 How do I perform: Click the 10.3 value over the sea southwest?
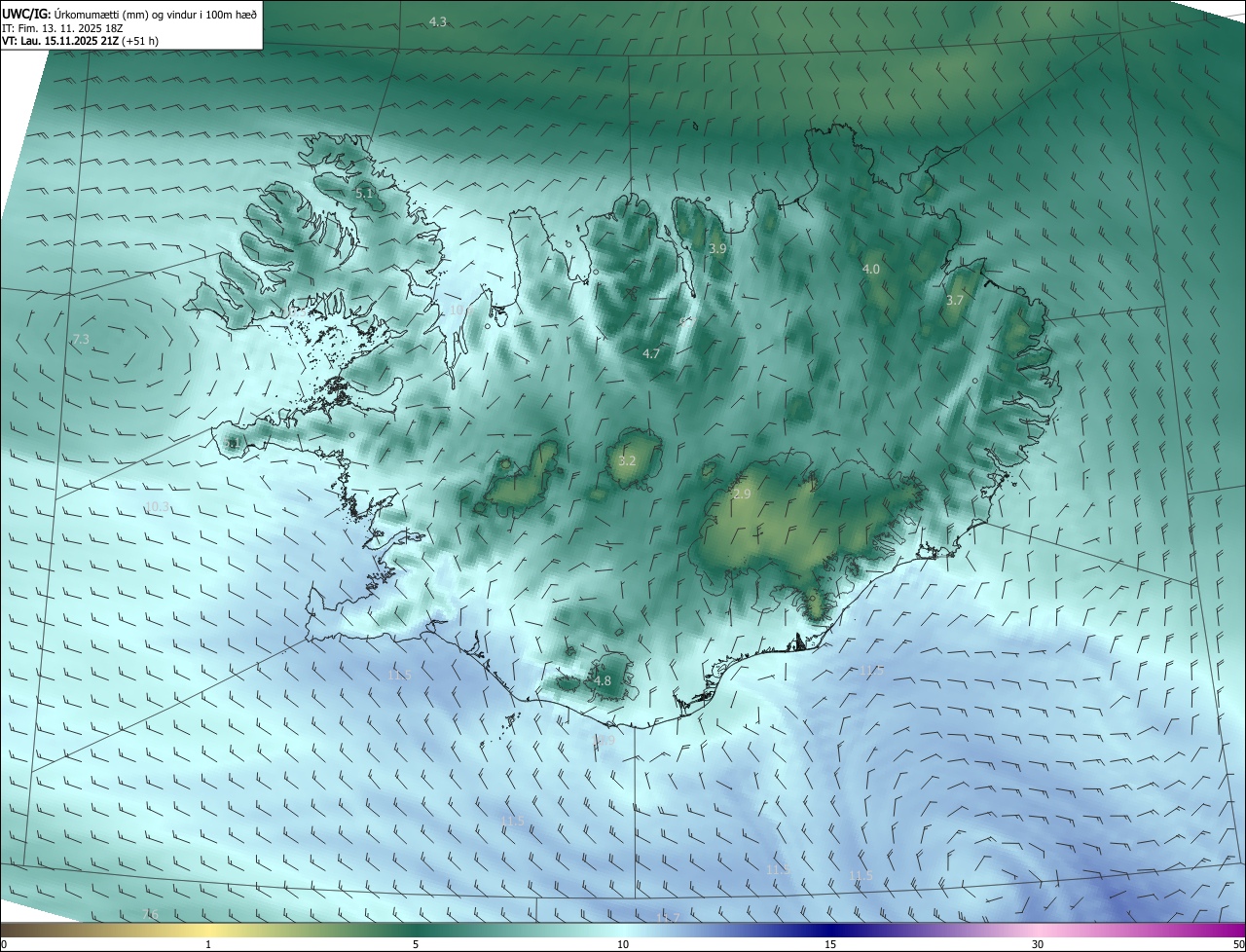pyautogui.click(x=157, y=506)
